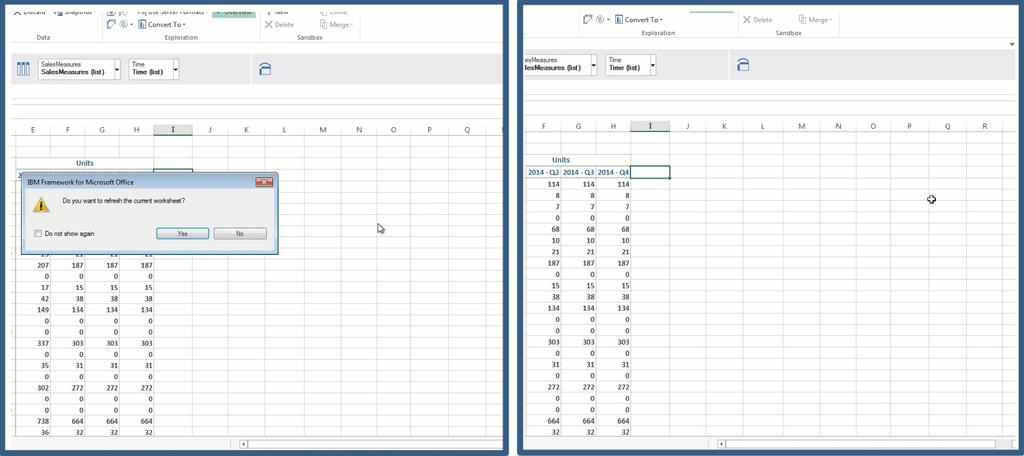The height and width of the screenshot is (456, 1024).
Task: Click the context area icon in right window
Action: (x=743, y=65)
